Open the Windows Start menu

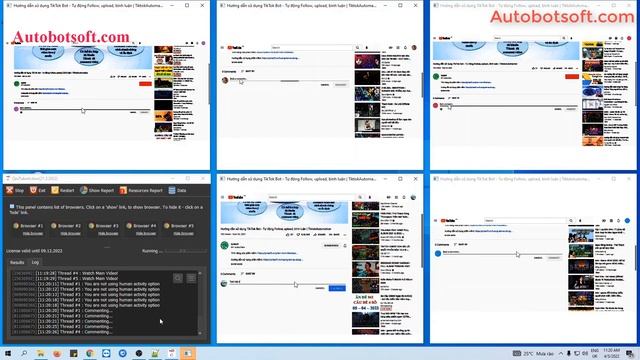point(8,353)
